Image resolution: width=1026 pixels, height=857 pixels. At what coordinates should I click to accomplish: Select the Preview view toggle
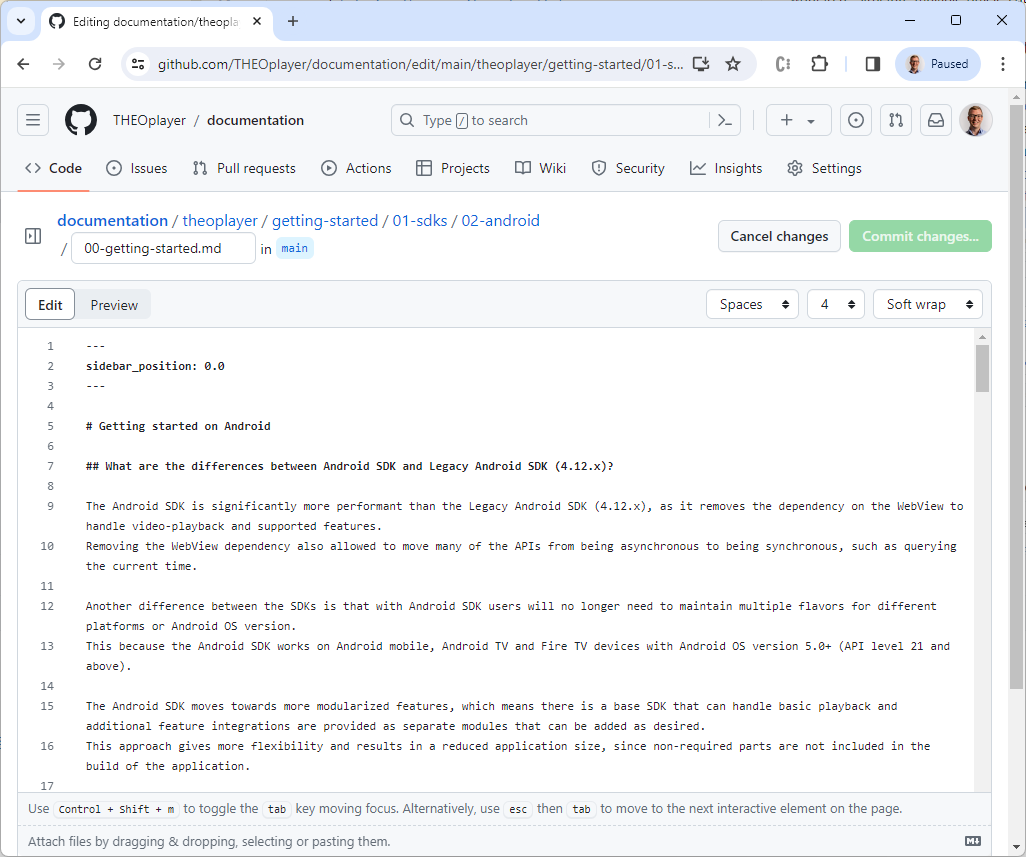(x=114, y=305)
